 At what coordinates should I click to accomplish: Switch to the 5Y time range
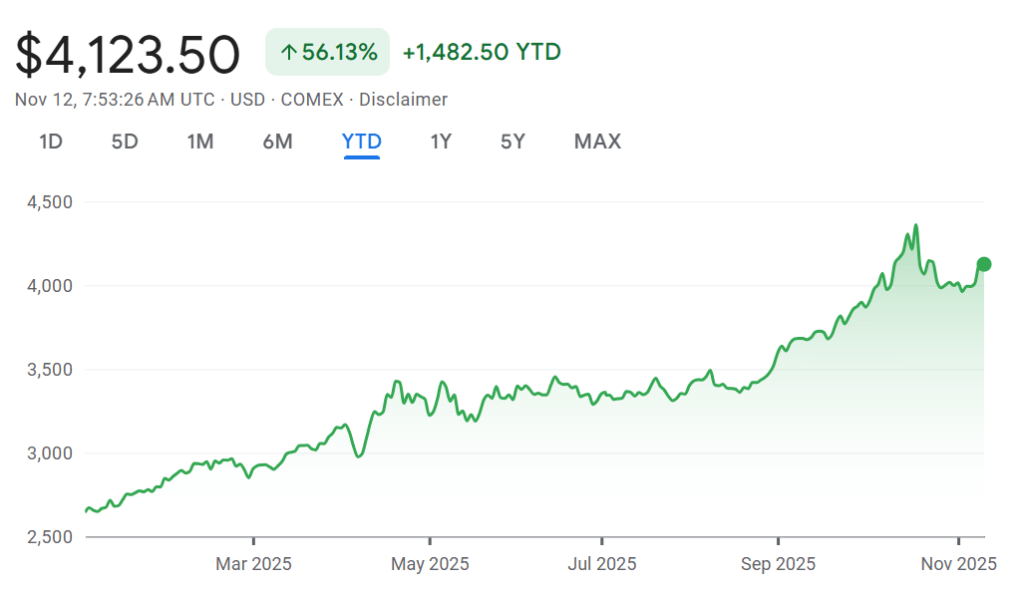coord(512,142)
